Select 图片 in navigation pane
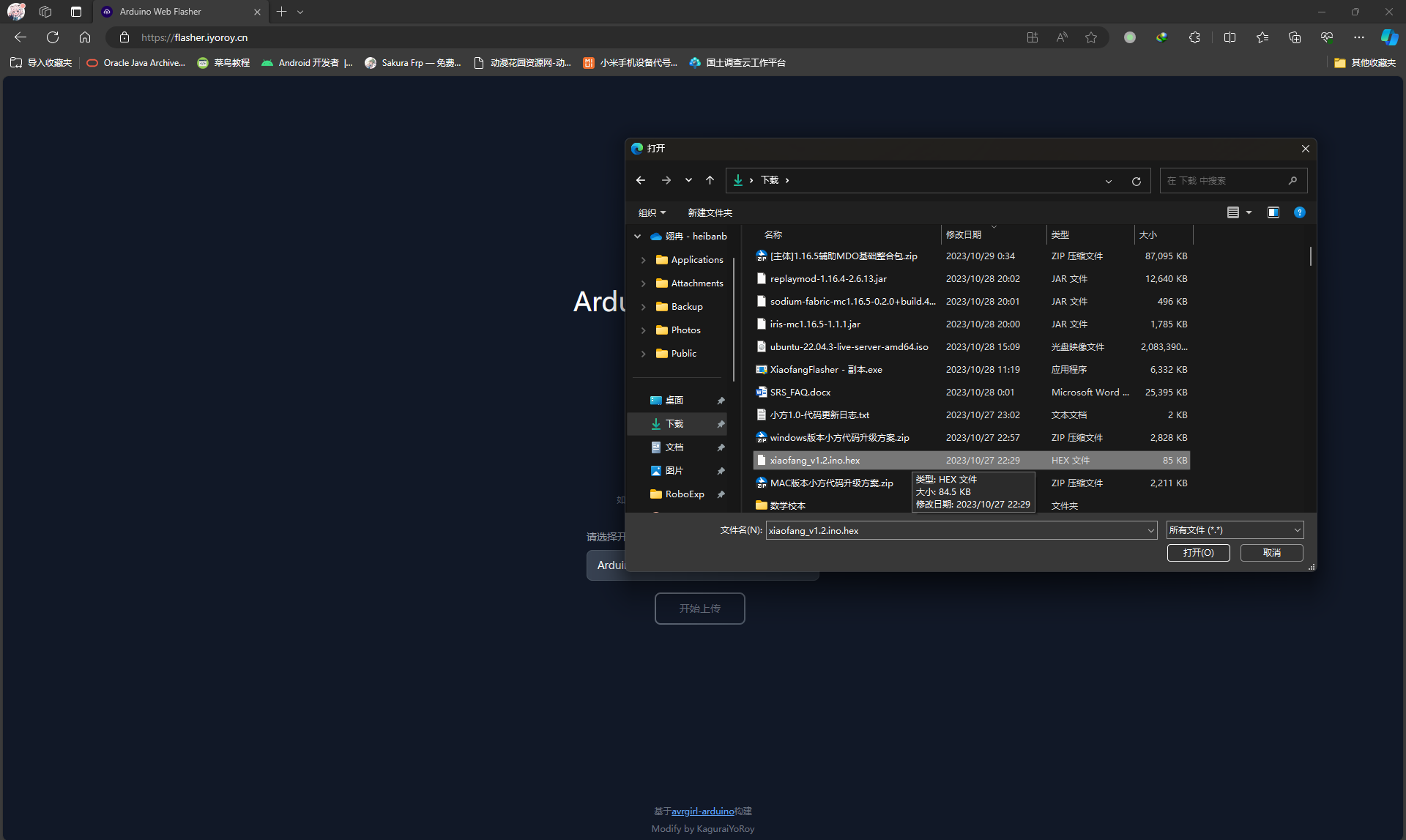1406x840 pixels. 677,471
